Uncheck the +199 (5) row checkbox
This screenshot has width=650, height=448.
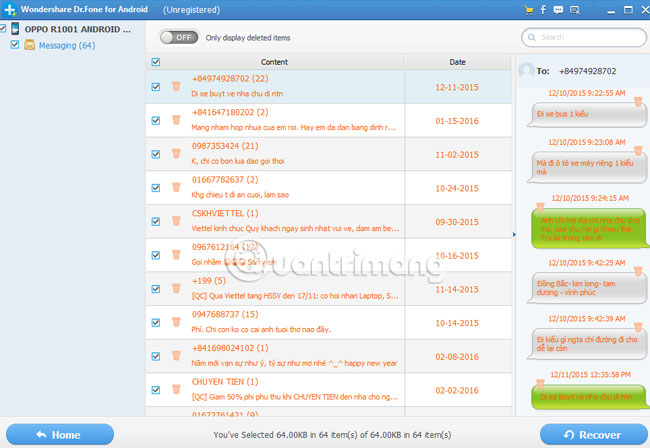tap(155, 289)
